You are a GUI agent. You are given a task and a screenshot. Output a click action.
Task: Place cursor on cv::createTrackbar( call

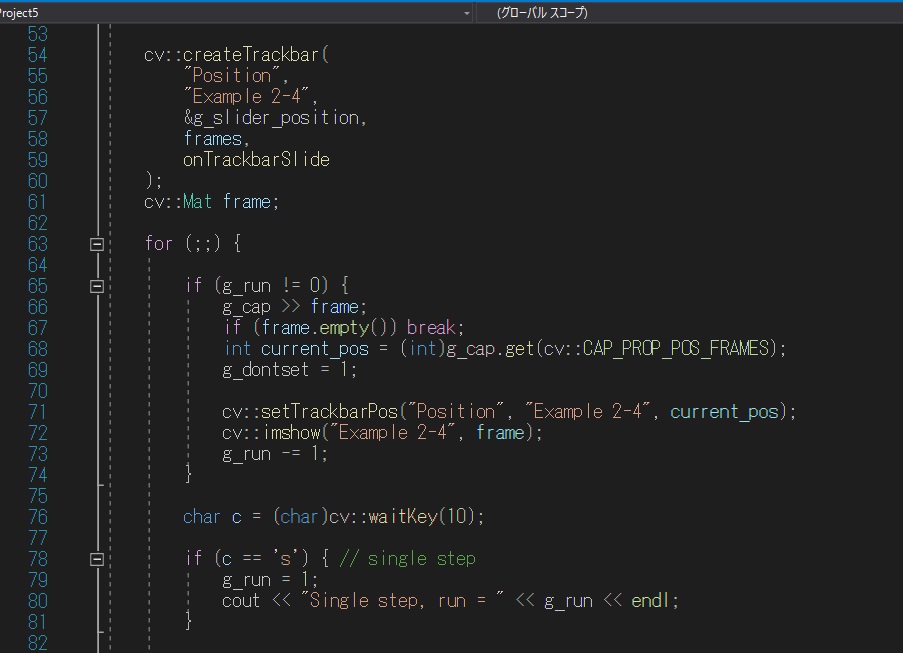(x=236, y=55)
